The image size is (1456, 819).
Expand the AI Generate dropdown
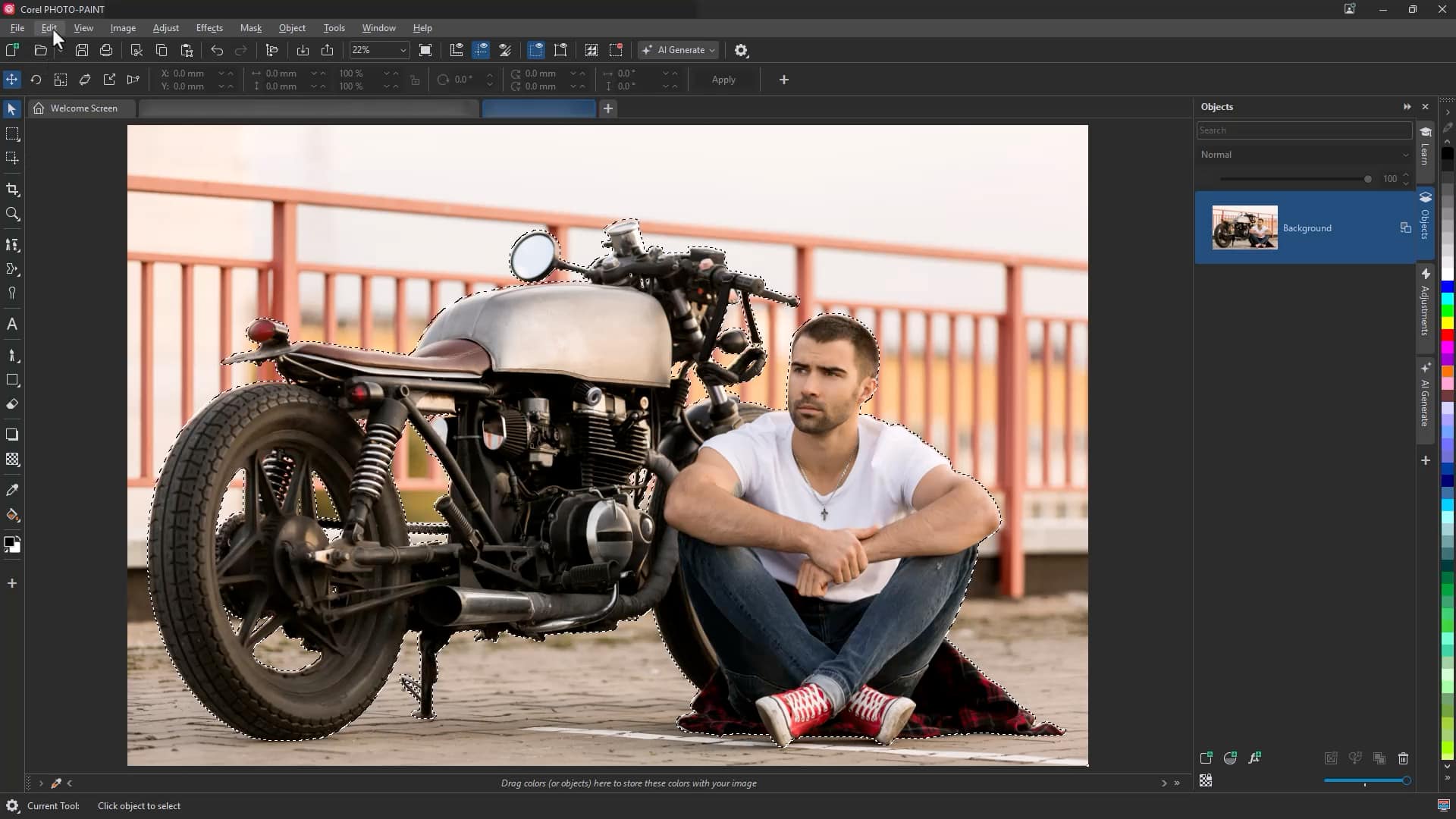(x=711, y=50)
